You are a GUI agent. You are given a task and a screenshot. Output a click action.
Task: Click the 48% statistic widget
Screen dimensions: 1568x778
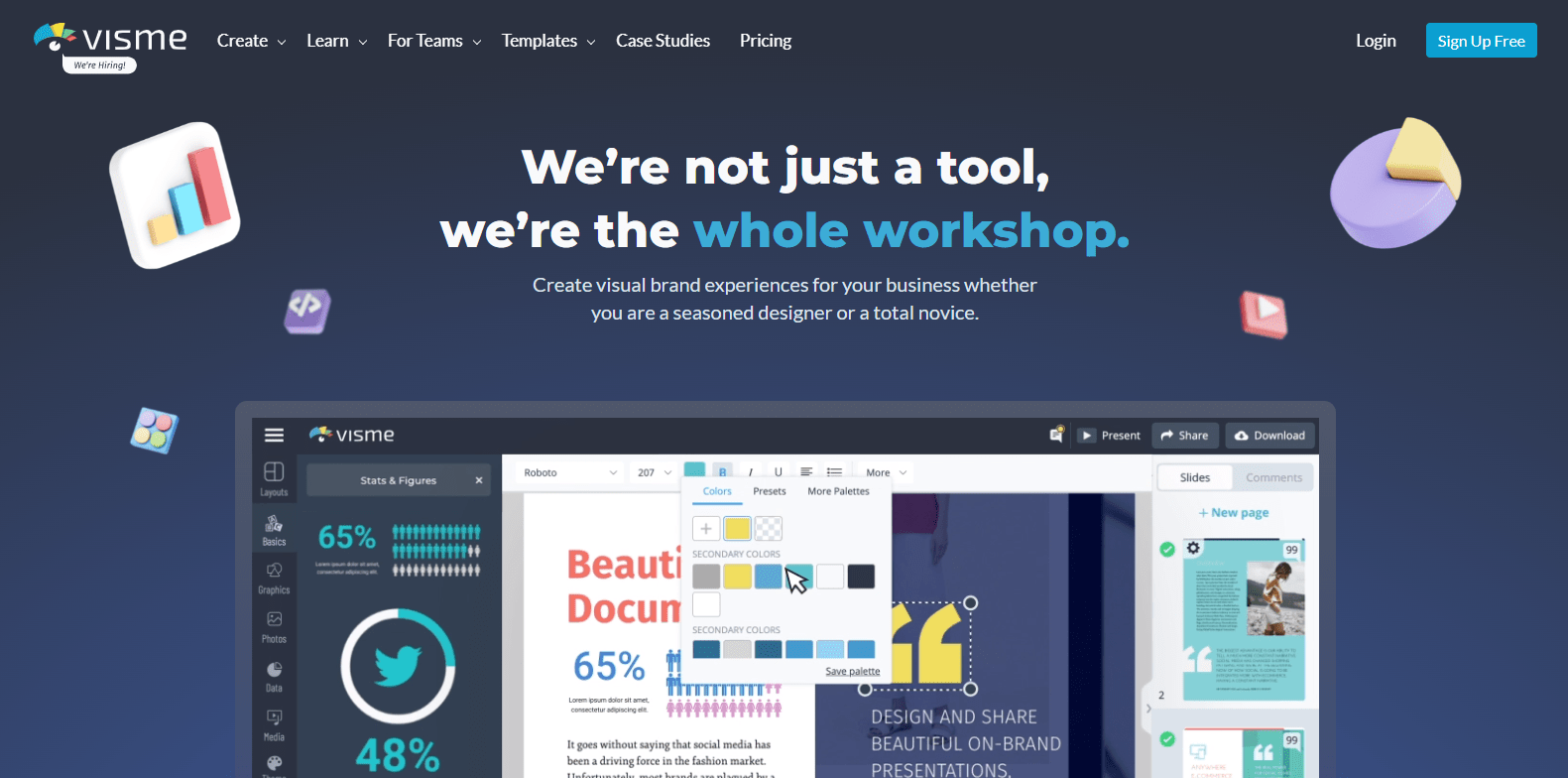(398, 755)
